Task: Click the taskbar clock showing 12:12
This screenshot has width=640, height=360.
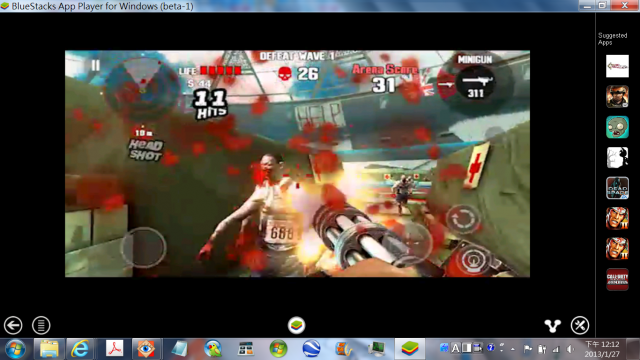Action: pyautogui.click(x=602, y=349)
